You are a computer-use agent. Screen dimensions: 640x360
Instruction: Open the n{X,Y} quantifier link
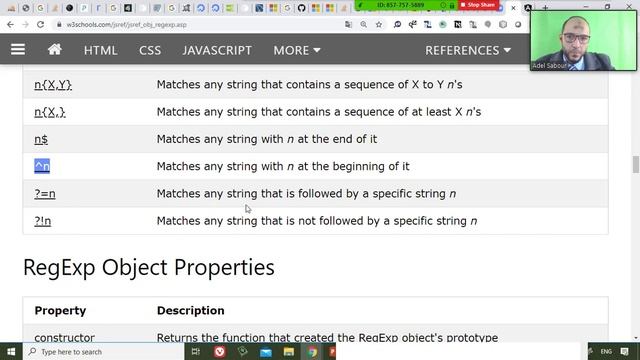(x=53, y=84)
